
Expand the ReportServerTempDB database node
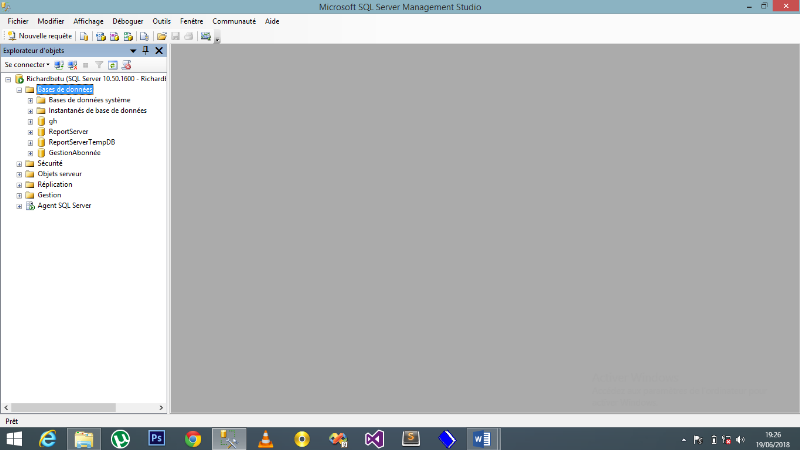[x=31, y=143]
